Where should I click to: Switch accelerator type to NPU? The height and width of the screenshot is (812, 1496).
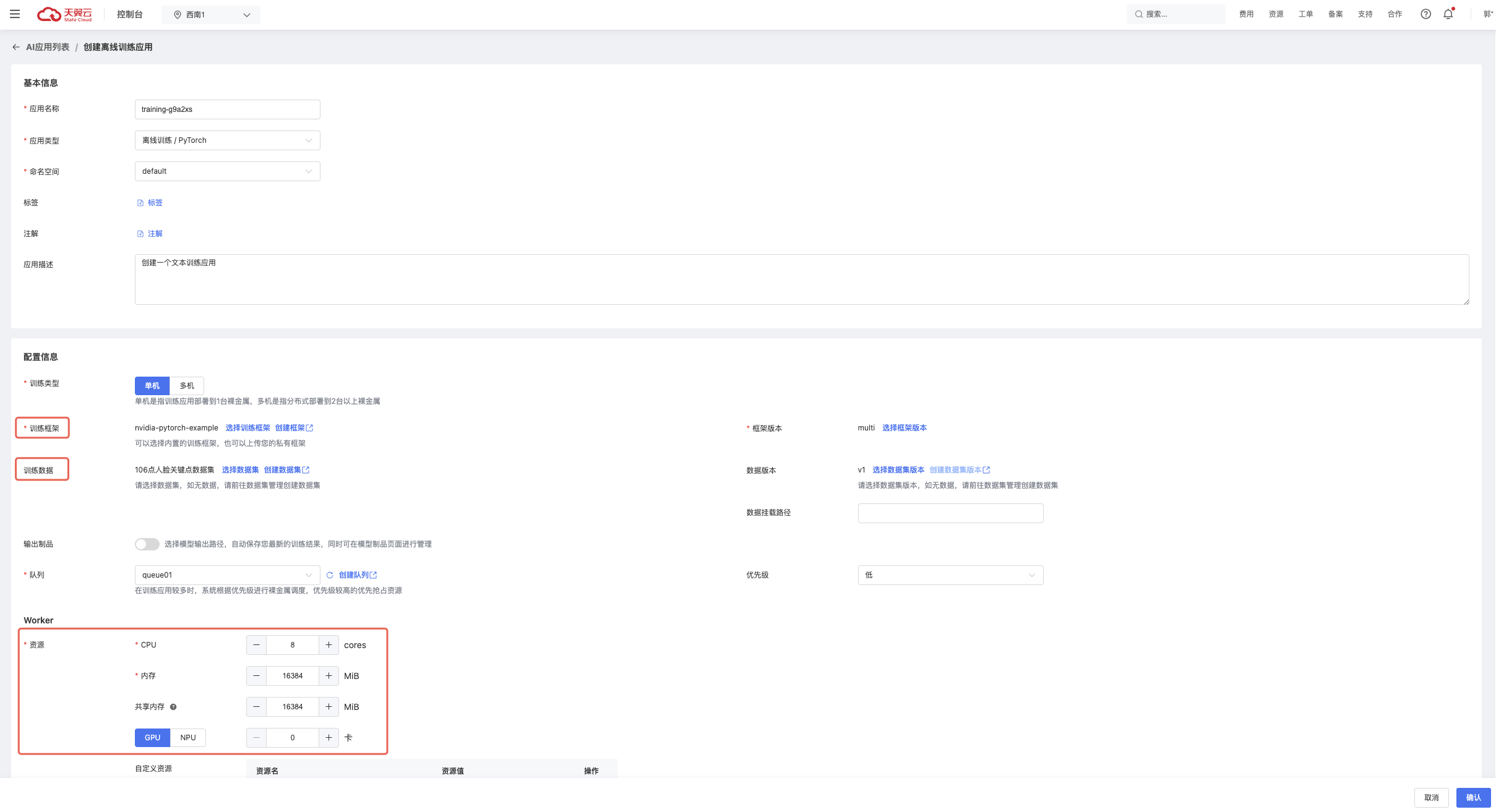(188, 738)
